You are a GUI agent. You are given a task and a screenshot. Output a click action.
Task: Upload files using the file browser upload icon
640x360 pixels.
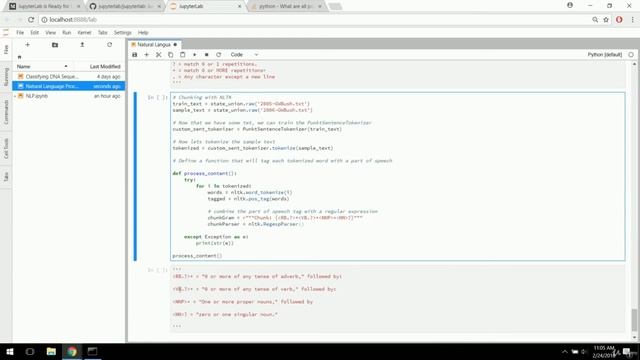coord(82,45)
